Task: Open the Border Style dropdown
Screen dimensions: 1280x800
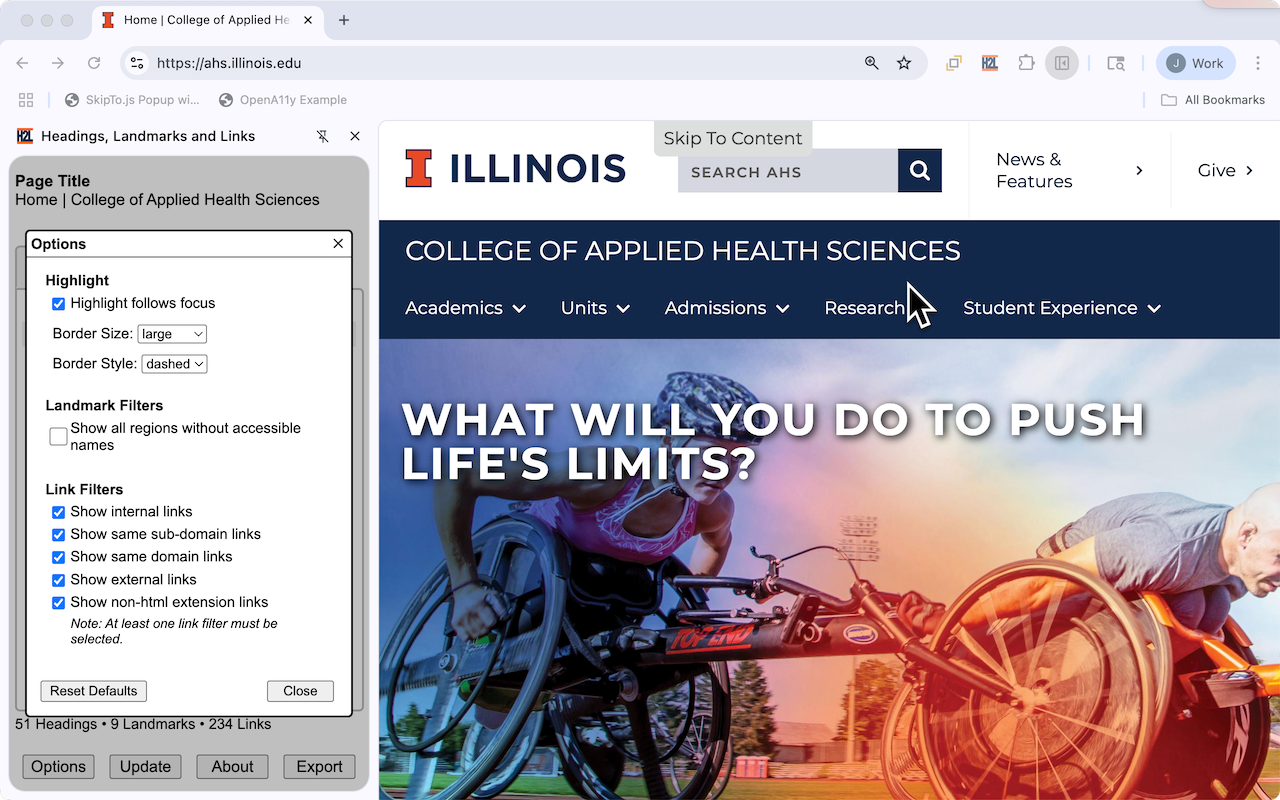Action: tap(174, 364)
